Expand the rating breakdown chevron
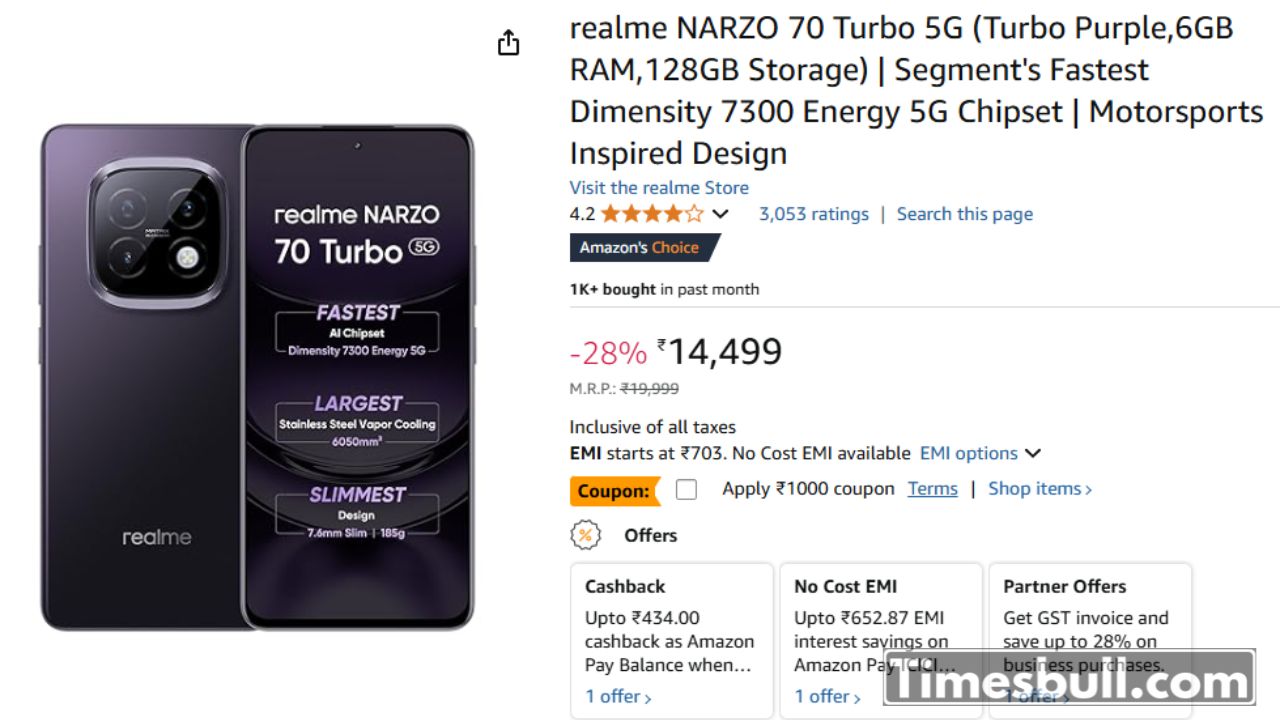The width and height of the screenshot is (1280, 720). coord(720,214)
